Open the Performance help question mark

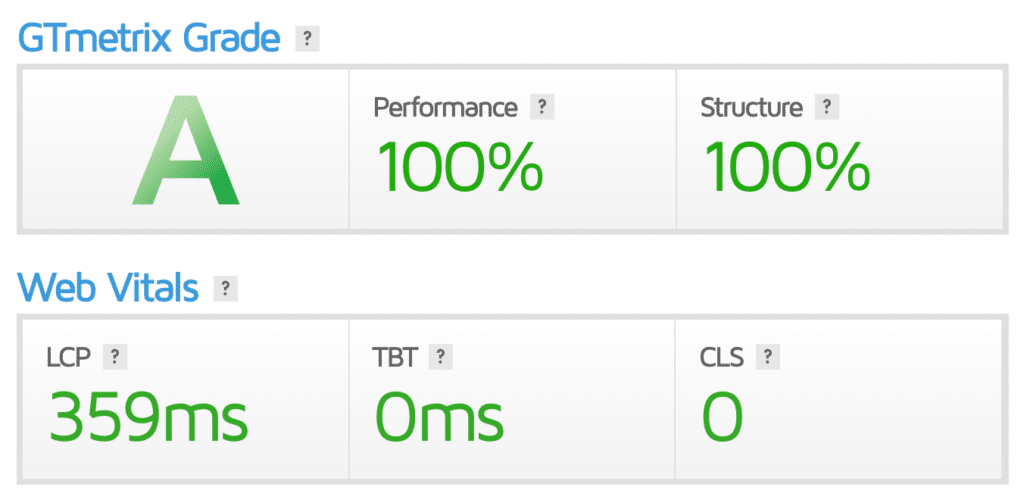tap(542, 107)
